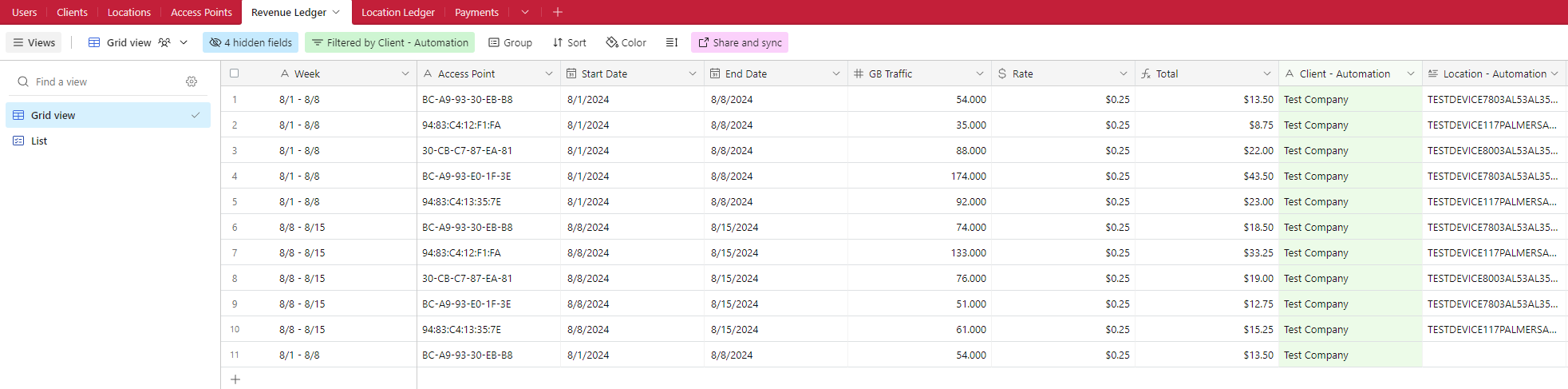The width and height of the screenshot is (1568, 389).
Task: Click End Date cell in row 10
Action: [x=776, y=329]
